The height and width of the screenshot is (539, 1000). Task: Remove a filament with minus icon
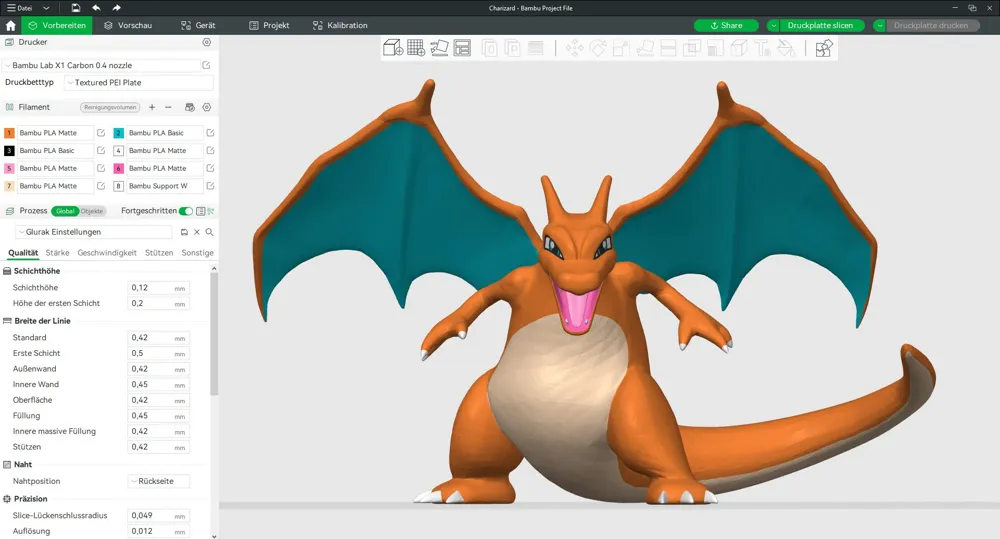tap(168, 107)
